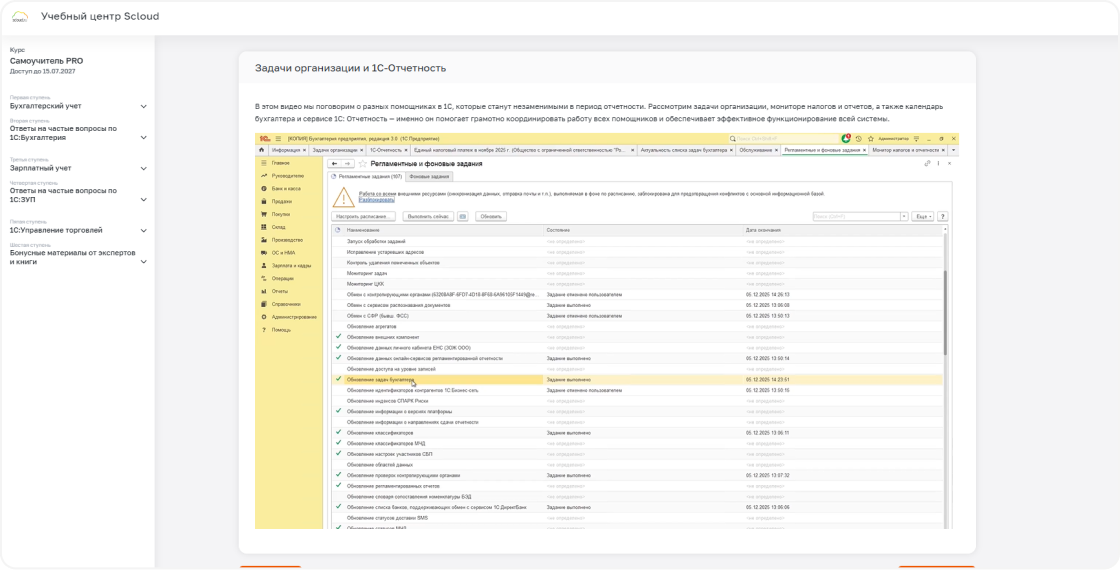This screenshot has width=1120, height=570.
Task: Click the Настроить расписание button
Action: coord(364,216)
